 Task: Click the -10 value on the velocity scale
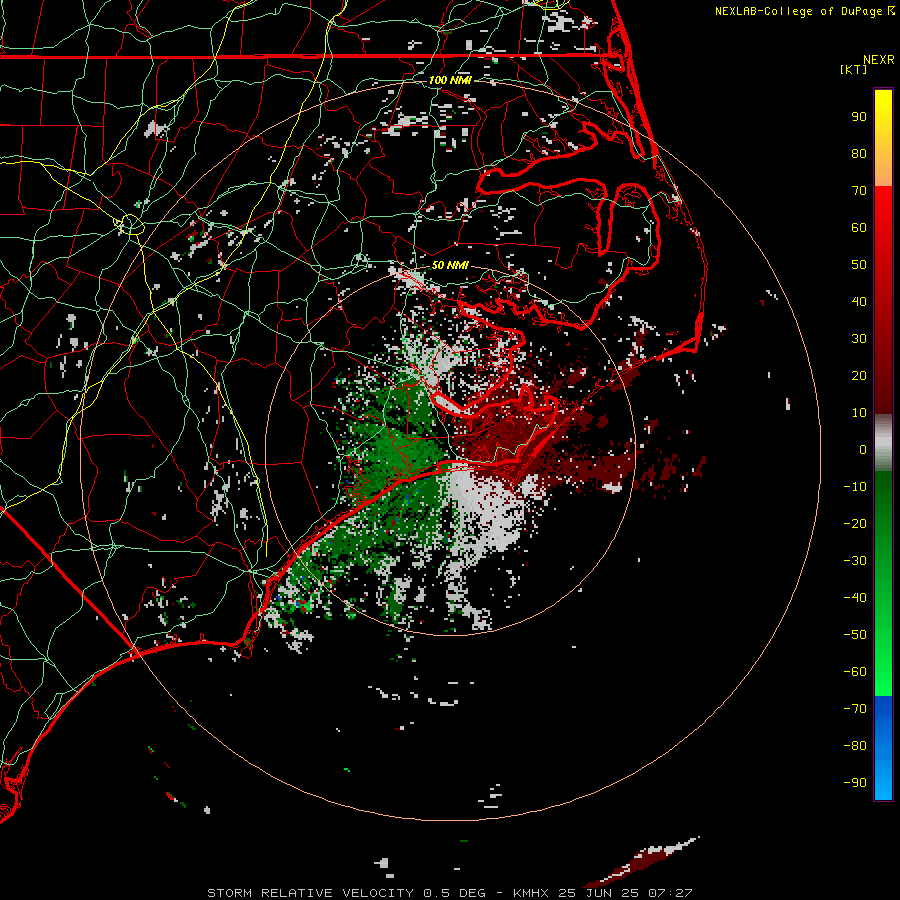pos(855,487)
